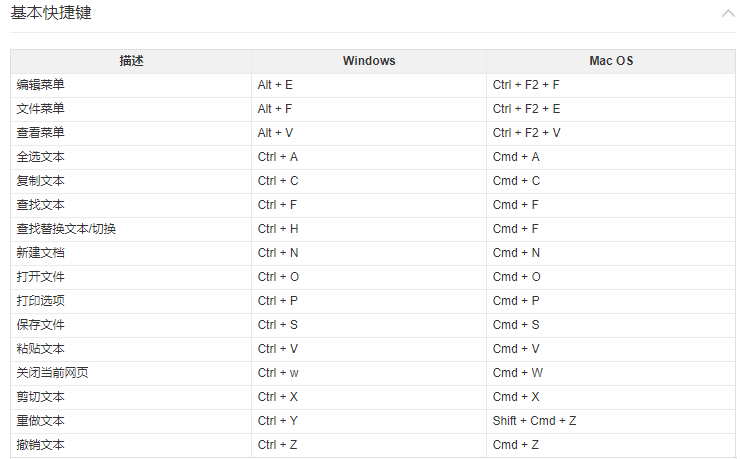Collapse the 基本快捷键 section chevron
740x459 pixels.
(x=727, y=14)
